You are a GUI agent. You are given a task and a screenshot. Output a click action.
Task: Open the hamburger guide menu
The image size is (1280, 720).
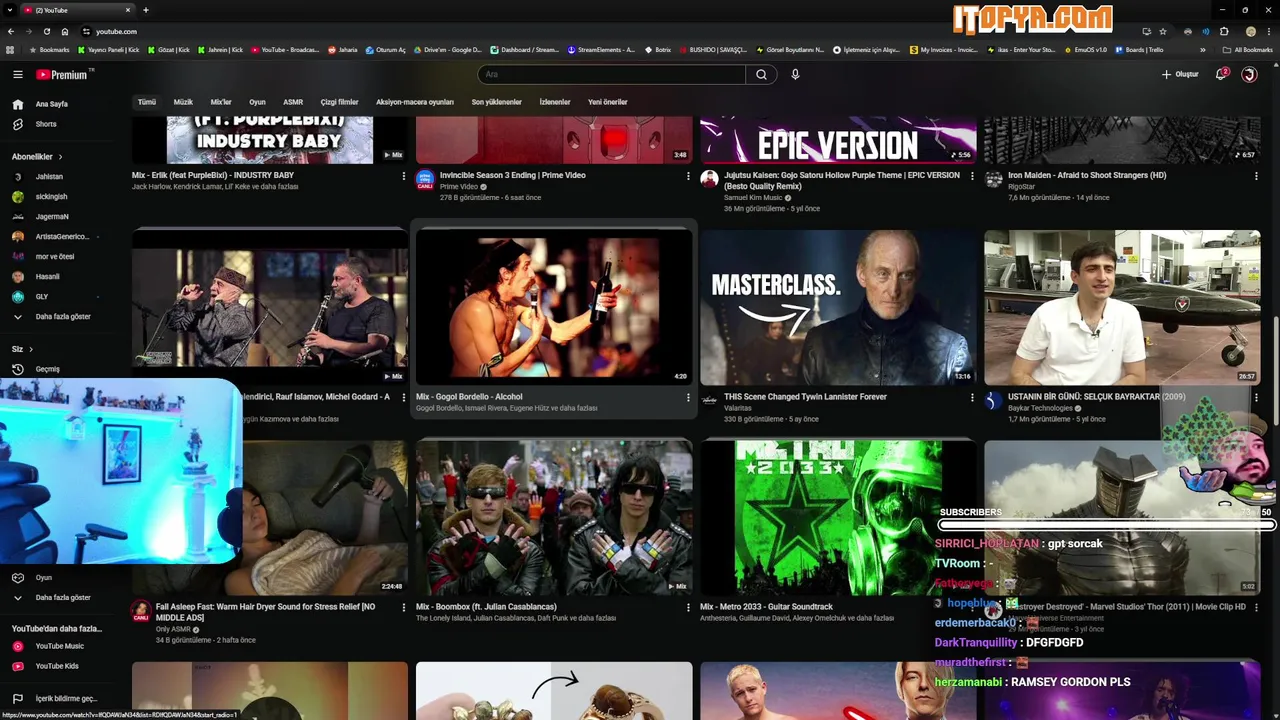click(17, 74)
